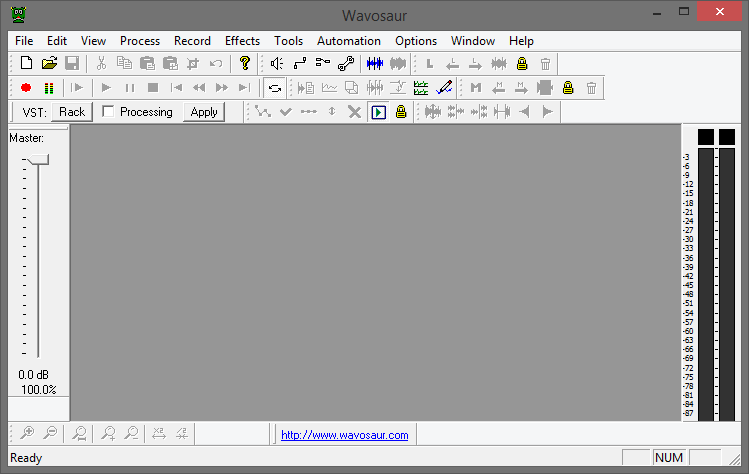Click the 0.0 dB master volume readout
This screenshot has height=474, width=749.
33,375
